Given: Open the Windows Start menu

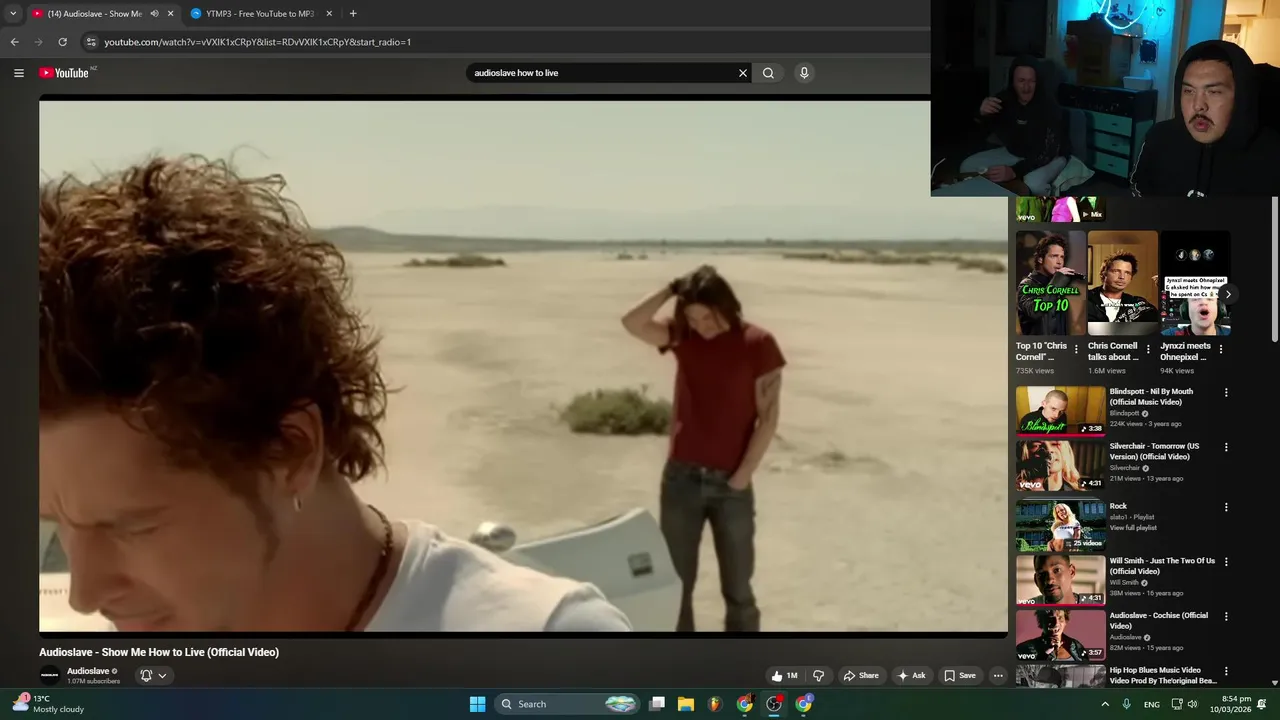Looking at the screenshot, I should (x=478, y=704).
